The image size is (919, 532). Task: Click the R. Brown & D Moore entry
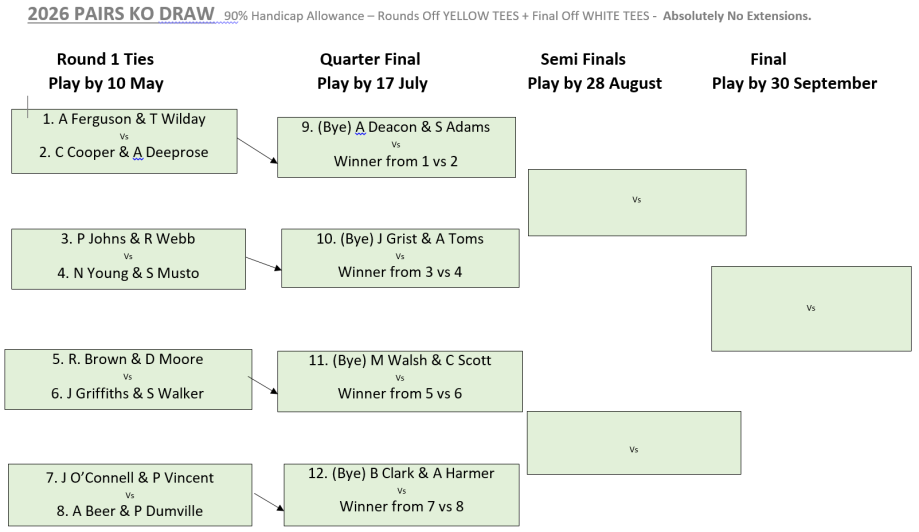[x=127, y=359]
